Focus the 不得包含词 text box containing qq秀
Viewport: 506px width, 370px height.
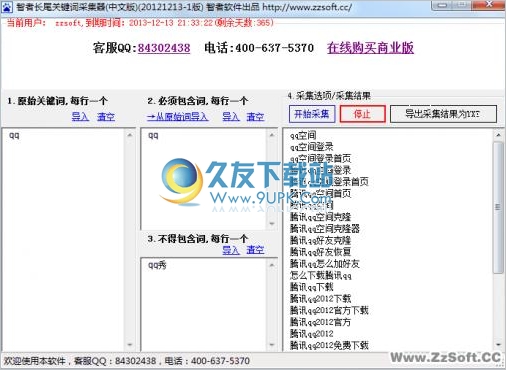pos(204,304)
